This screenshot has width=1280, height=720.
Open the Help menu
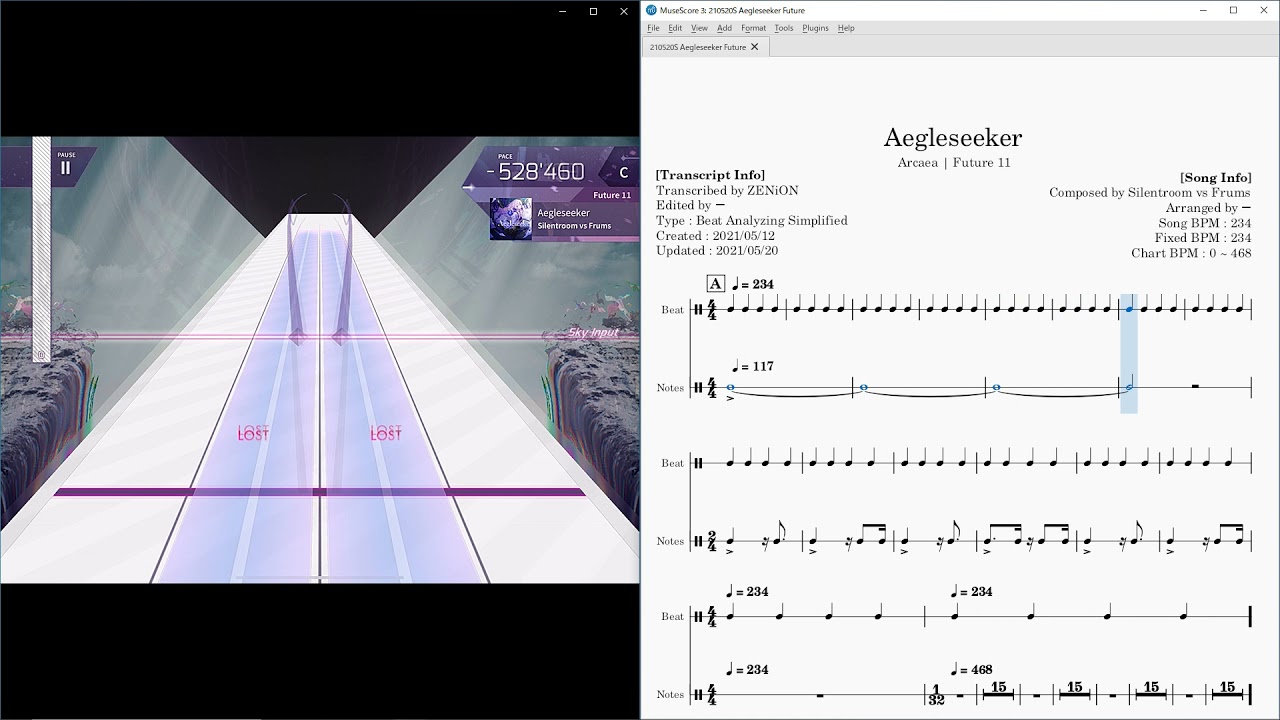pyautogui.click(x=846, y=28)
